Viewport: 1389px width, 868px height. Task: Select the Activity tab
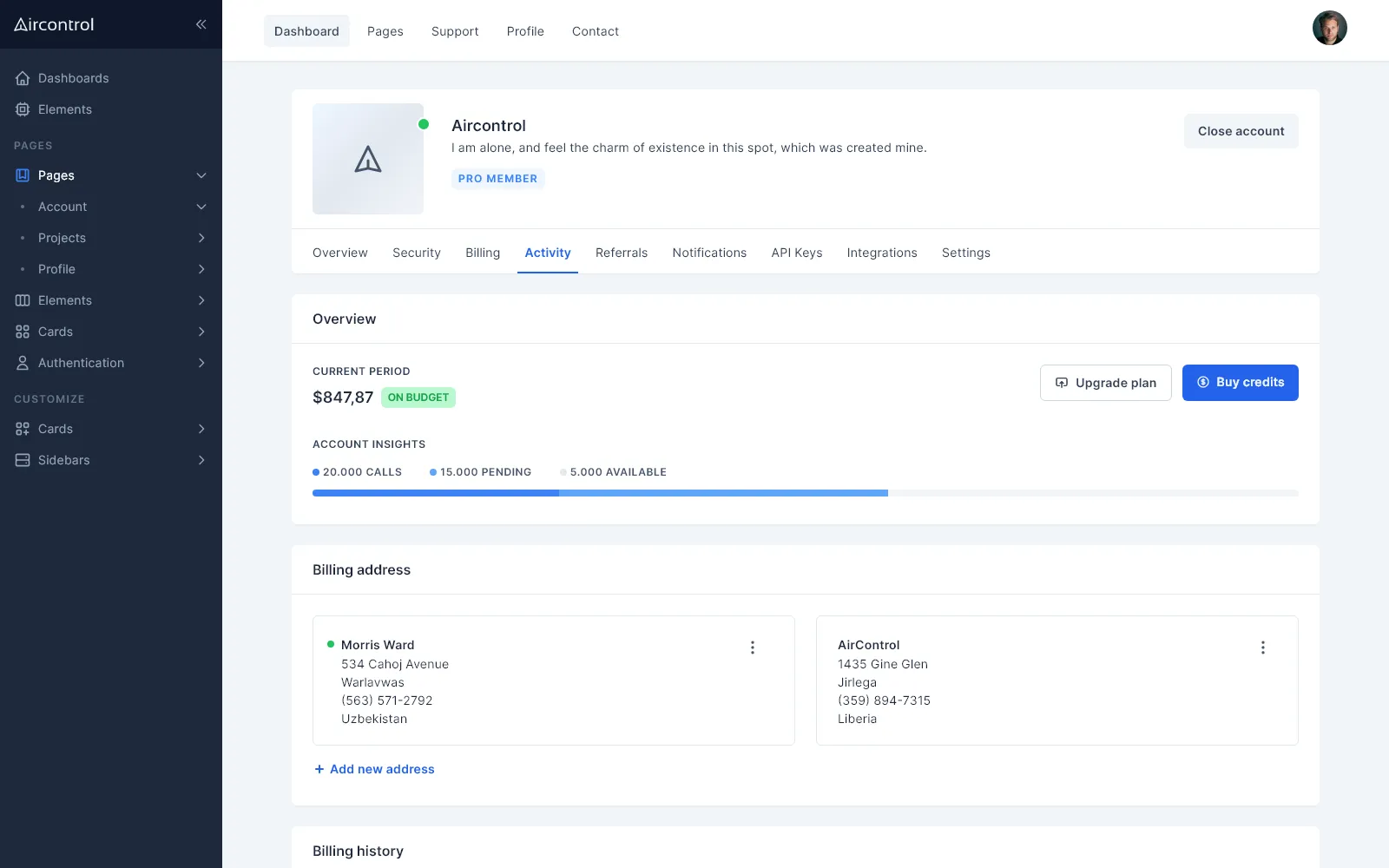point(548,253)
